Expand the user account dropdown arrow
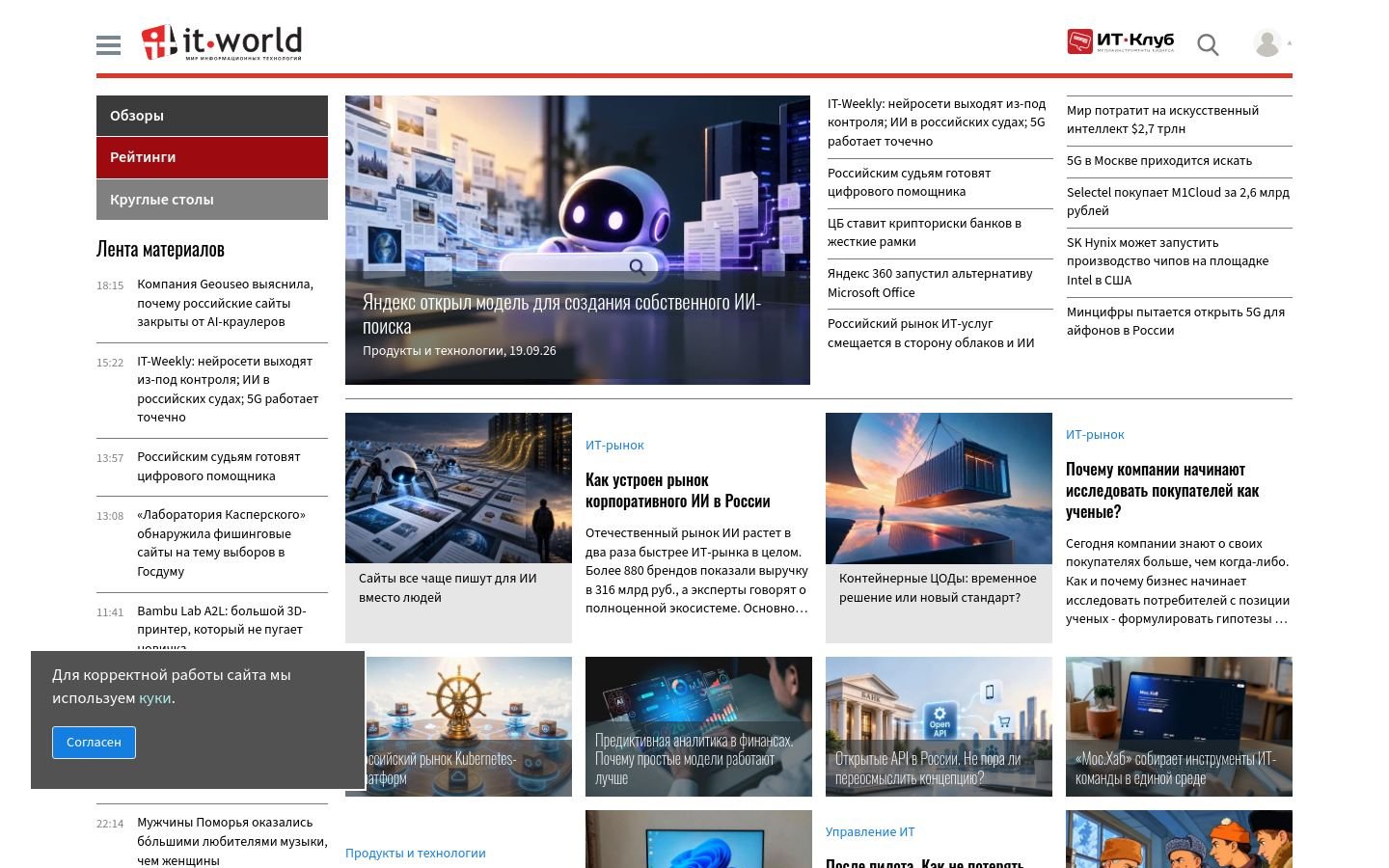1389x868 pixels. [1290, 42]
